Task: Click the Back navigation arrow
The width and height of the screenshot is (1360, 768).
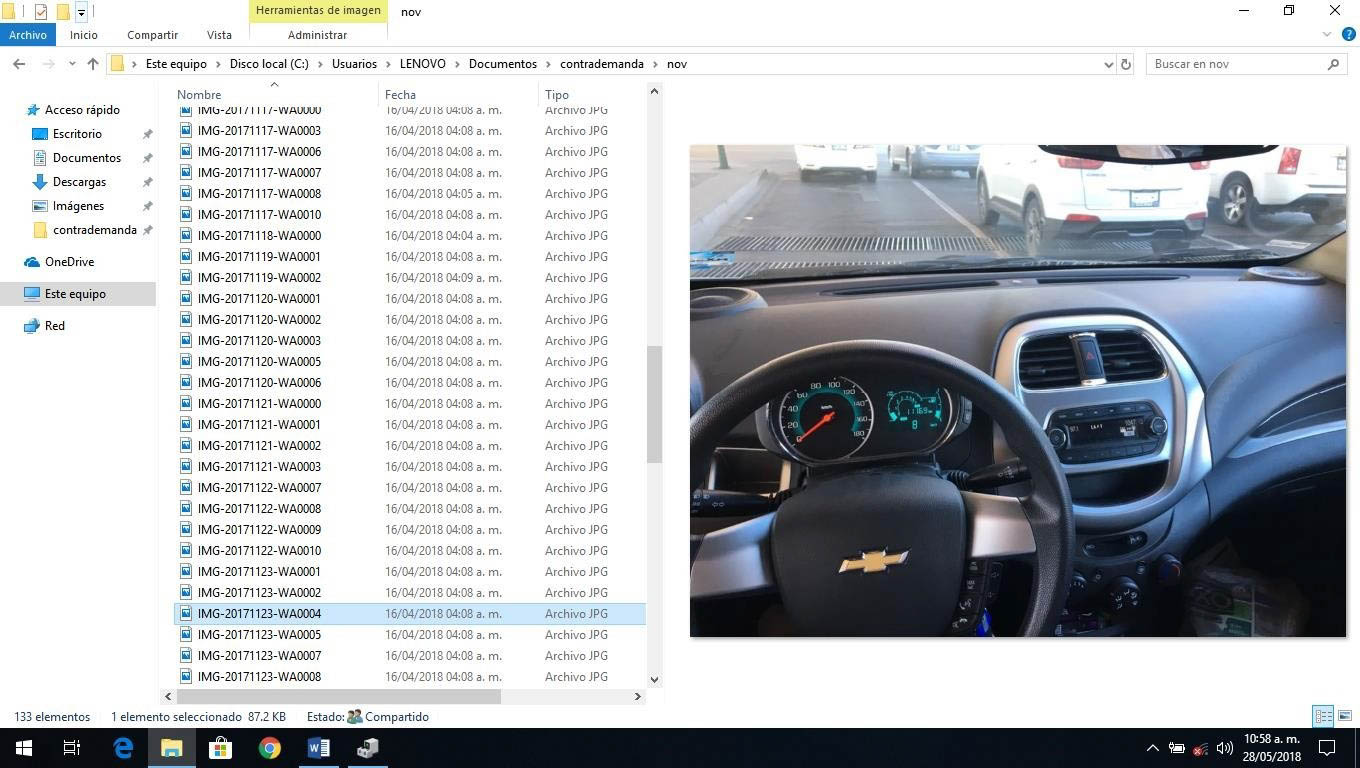Action: [x=19, y=64]
